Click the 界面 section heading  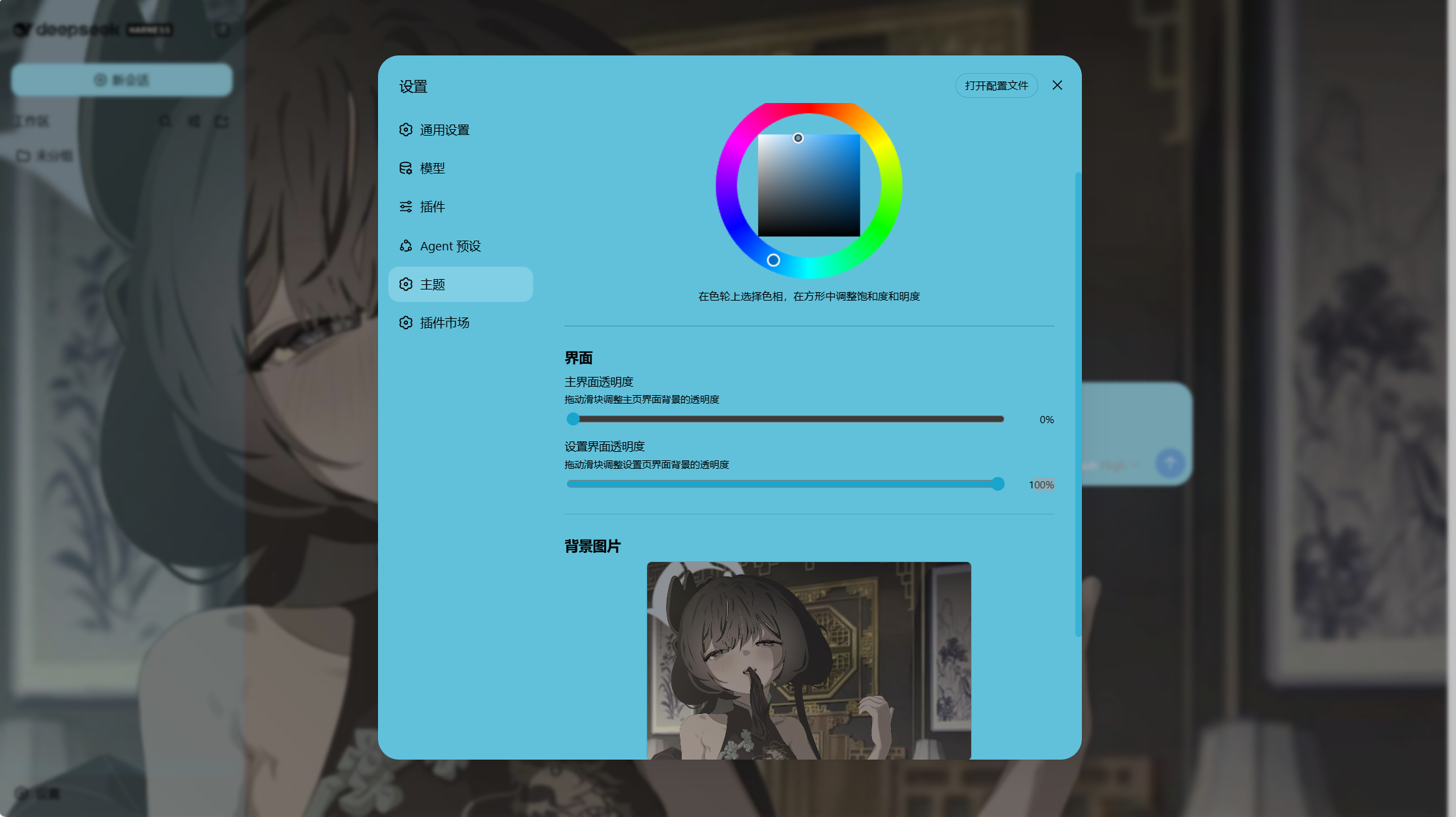tap(579, 358)
